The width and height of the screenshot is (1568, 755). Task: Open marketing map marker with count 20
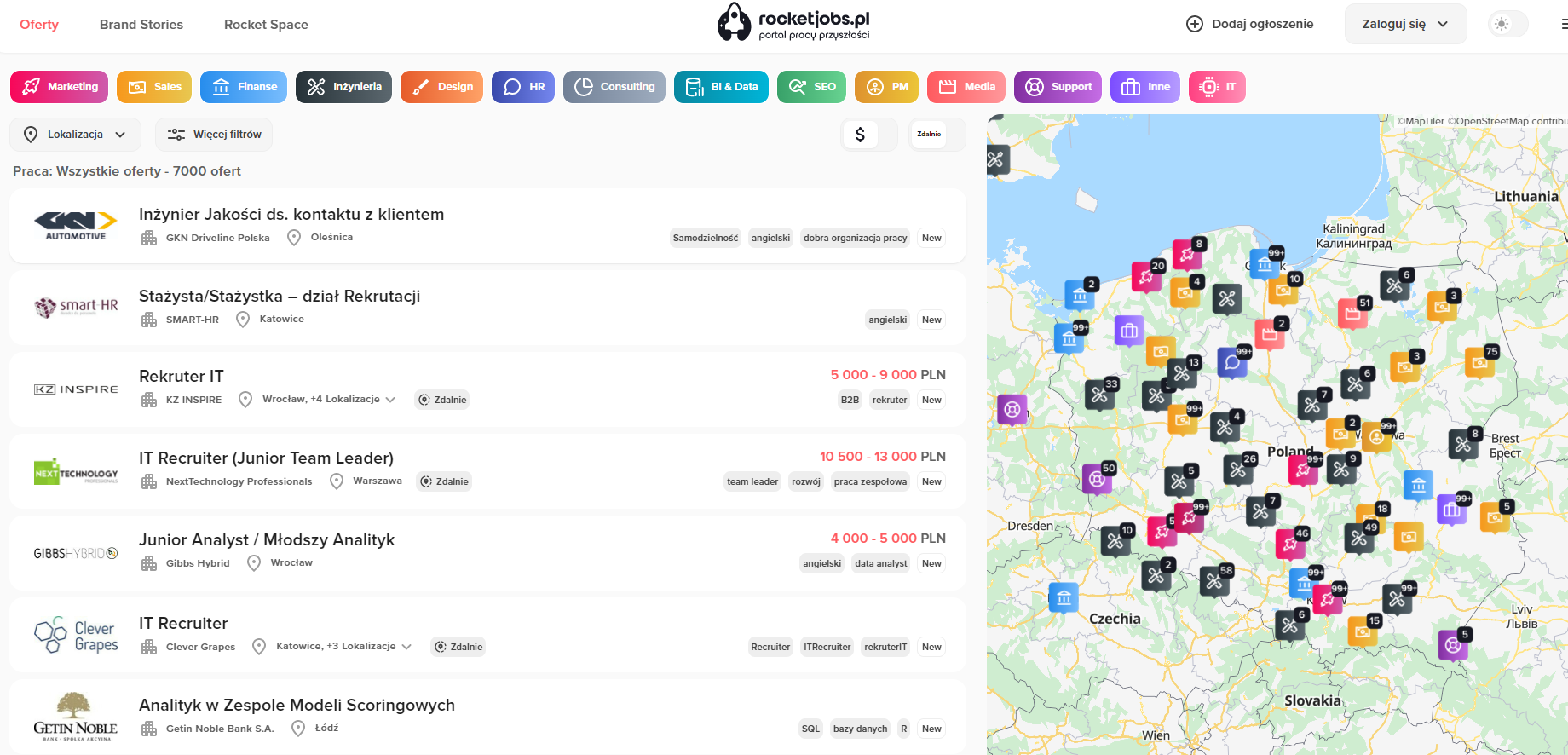click(x=1147, y=277)
